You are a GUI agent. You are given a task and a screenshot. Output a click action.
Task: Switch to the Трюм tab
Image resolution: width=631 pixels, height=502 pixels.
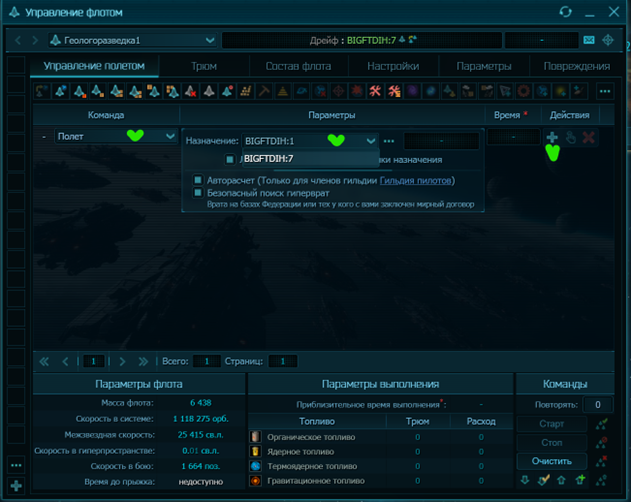tap(204, 66)
